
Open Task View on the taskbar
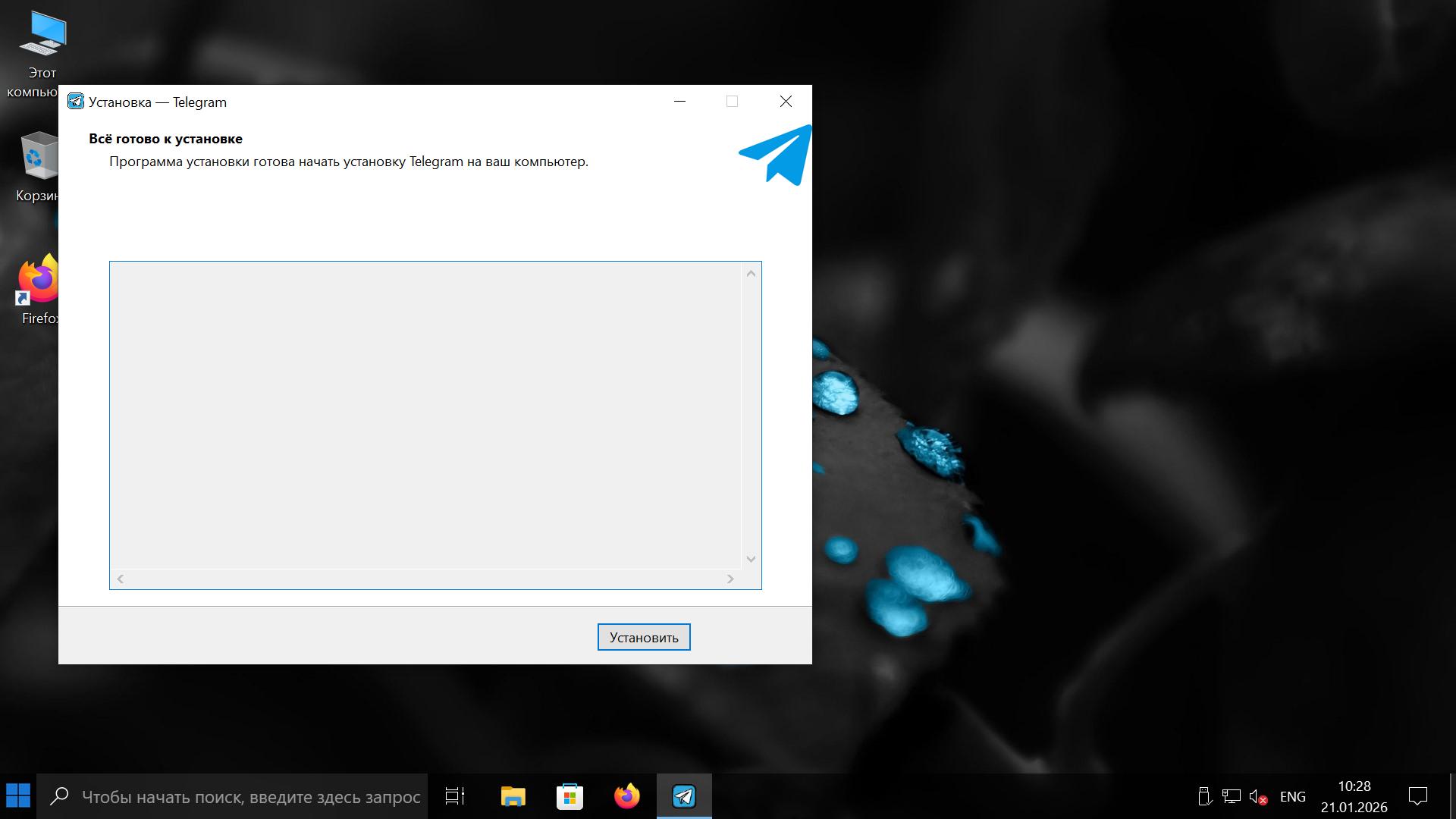click(455, 796)
